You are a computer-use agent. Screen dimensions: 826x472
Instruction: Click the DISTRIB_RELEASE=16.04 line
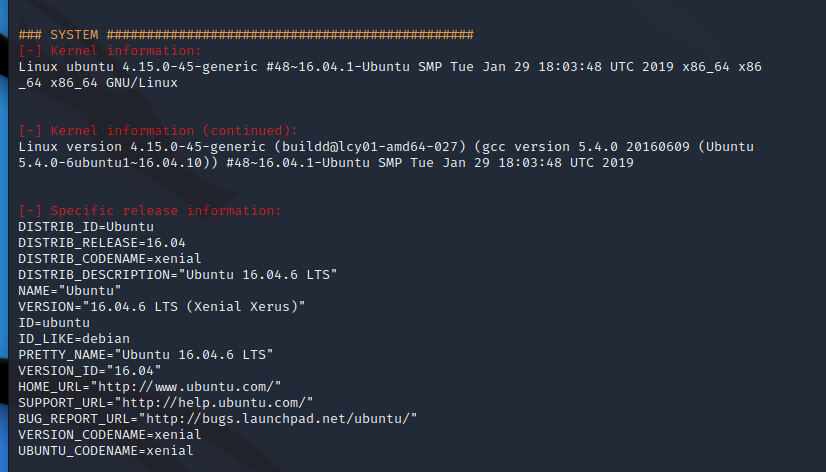(x=102, y=243)
